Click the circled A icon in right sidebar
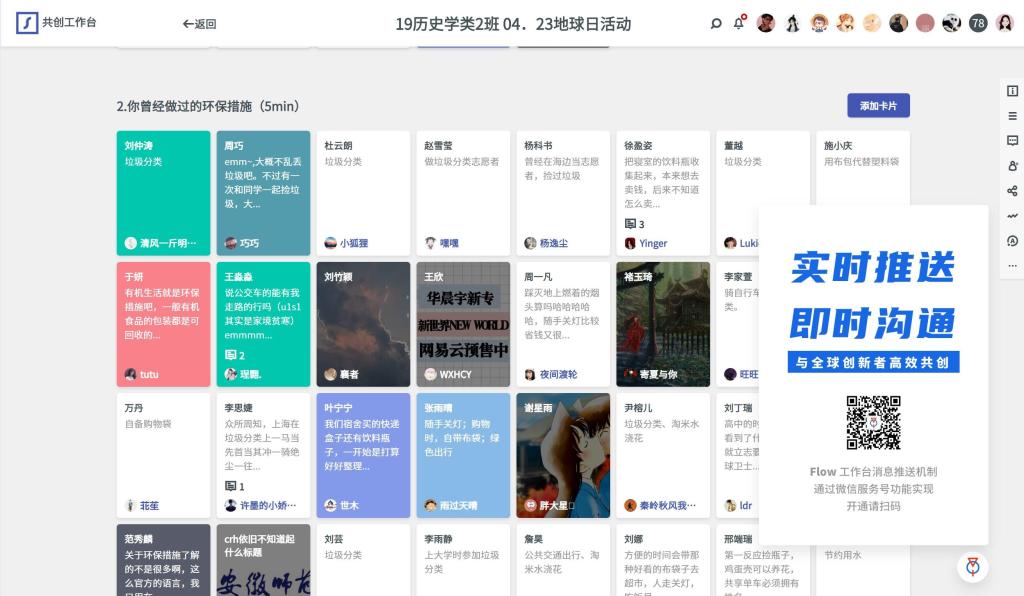 (x=1012, y=241)
